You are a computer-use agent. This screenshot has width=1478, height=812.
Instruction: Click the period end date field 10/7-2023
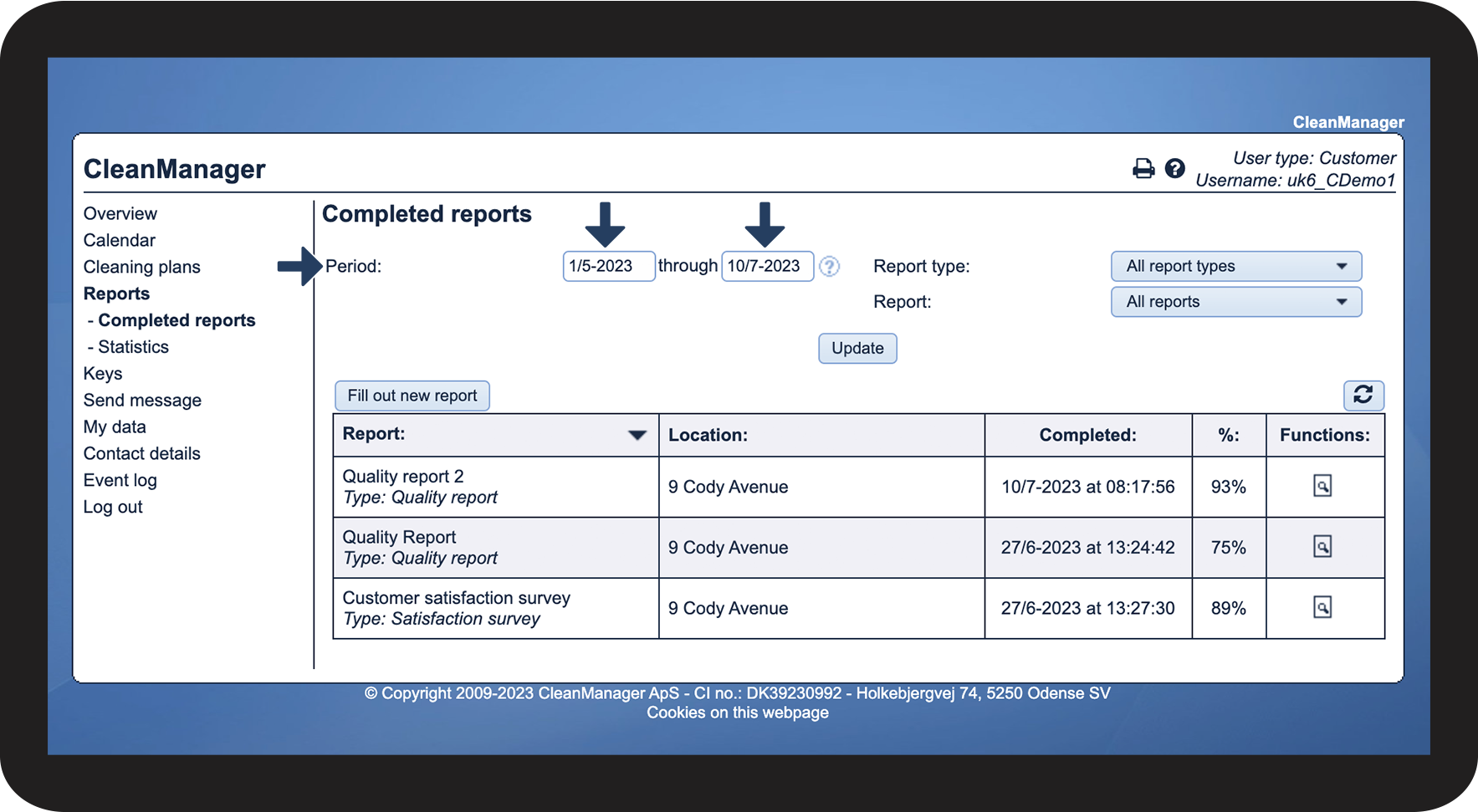[767, 266]
